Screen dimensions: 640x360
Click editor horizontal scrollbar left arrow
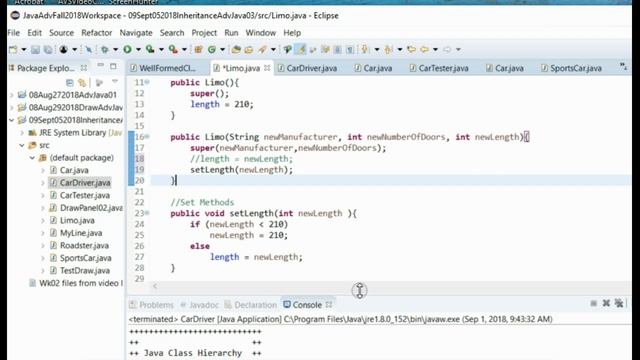pyautogui.click(x=155, y=286)
